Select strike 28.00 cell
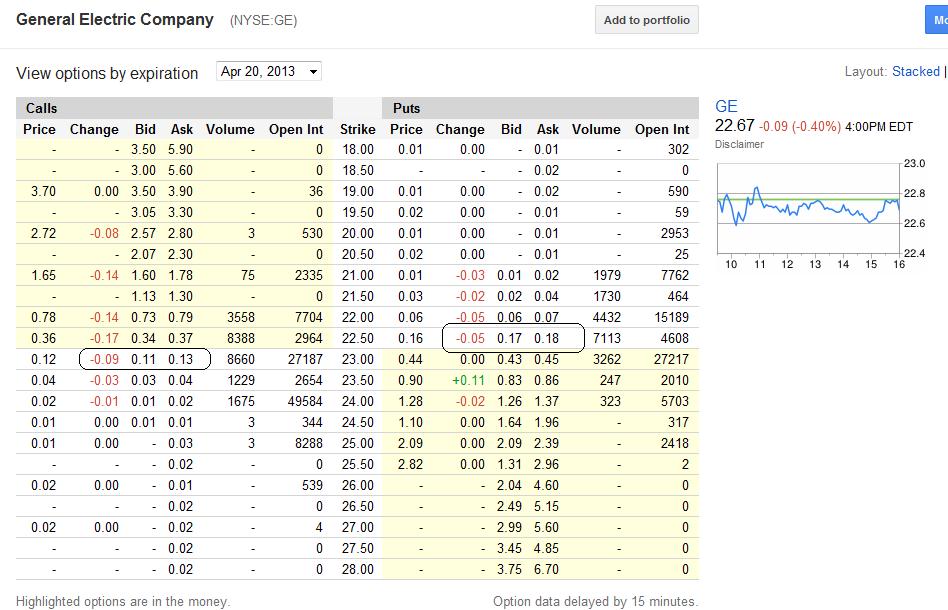 pos(358,569)
